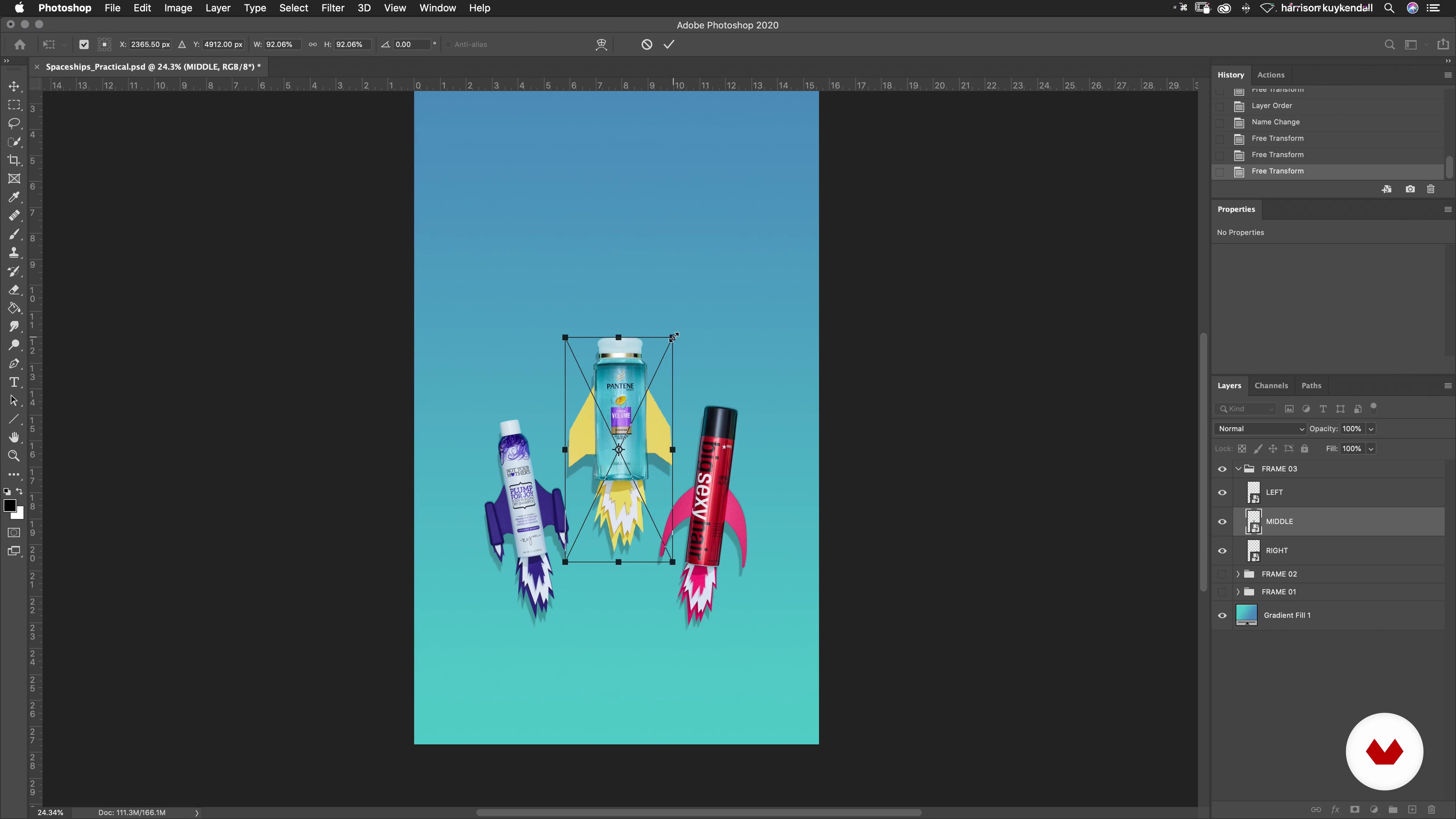Switch to warp mode icon in options bar

(x=601, y=45)
